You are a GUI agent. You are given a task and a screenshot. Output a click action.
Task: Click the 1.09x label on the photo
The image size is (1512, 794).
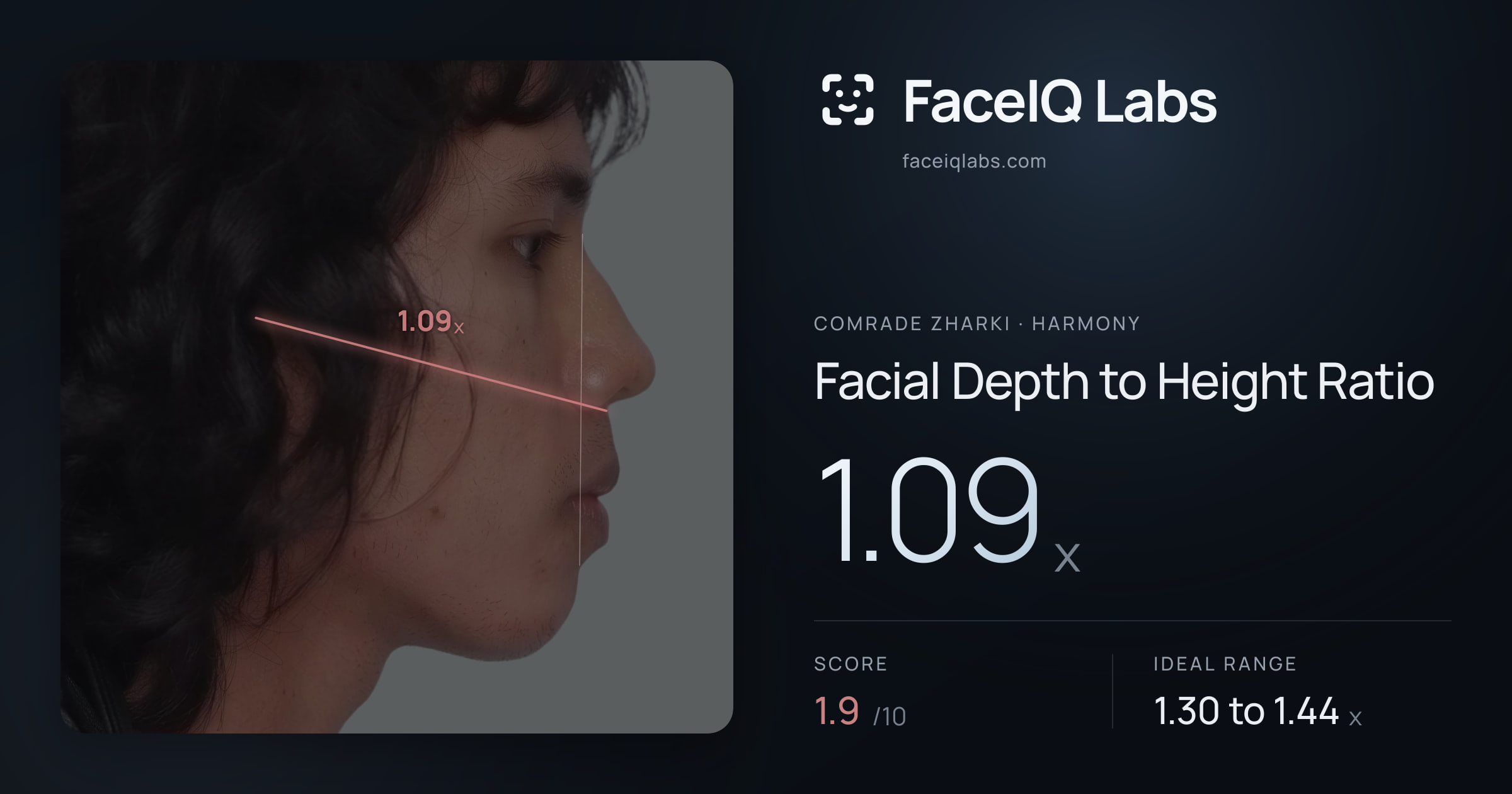[431, 321]
